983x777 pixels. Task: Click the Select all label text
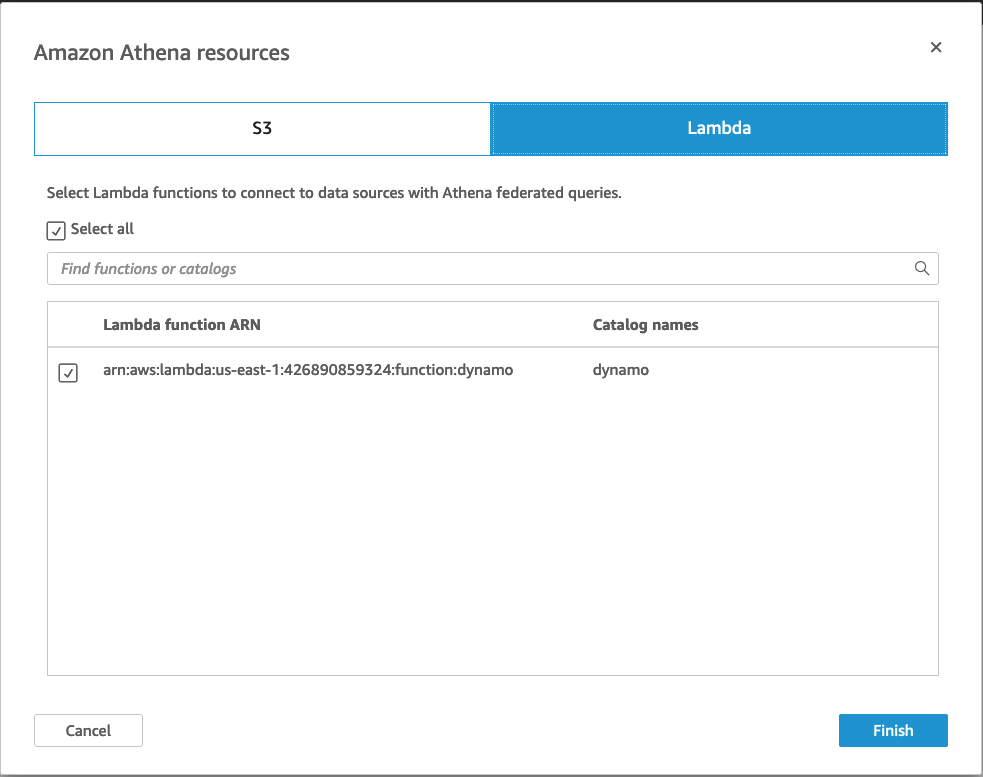point(102,229)
